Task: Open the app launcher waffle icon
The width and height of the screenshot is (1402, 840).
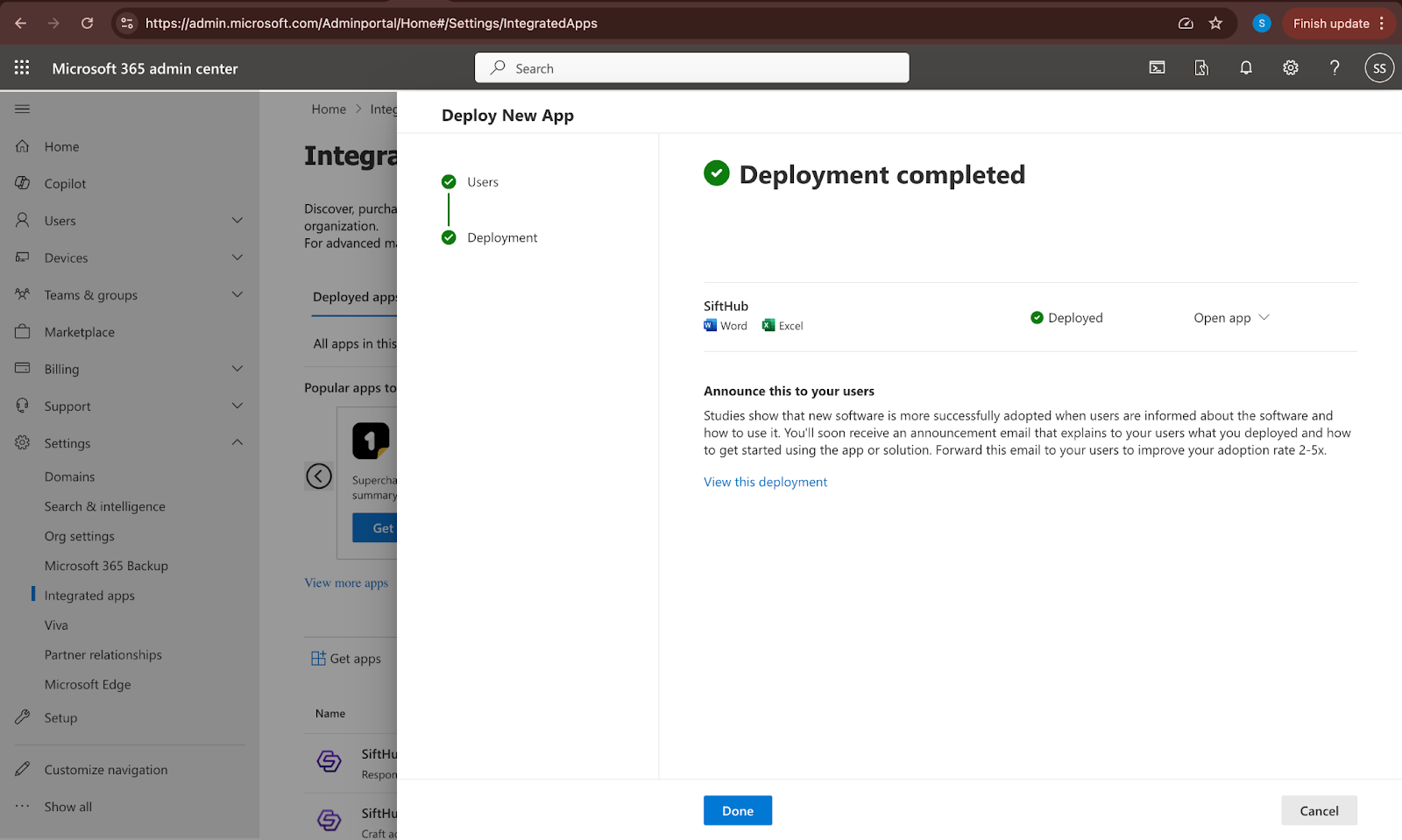Action: (x=22, y=67)
